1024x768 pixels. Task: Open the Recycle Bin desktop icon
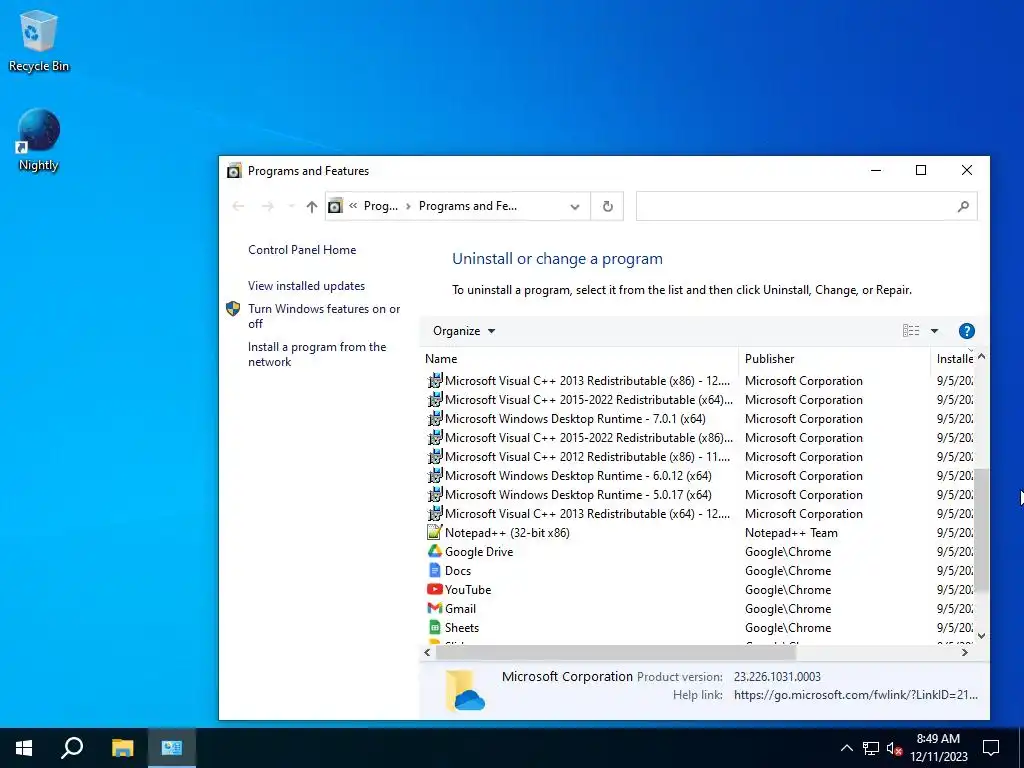[x=39, y=40]
